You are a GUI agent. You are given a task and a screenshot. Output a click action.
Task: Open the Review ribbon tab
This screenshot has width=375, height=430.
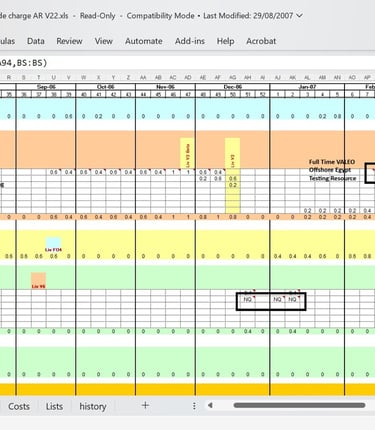(69, 41)
